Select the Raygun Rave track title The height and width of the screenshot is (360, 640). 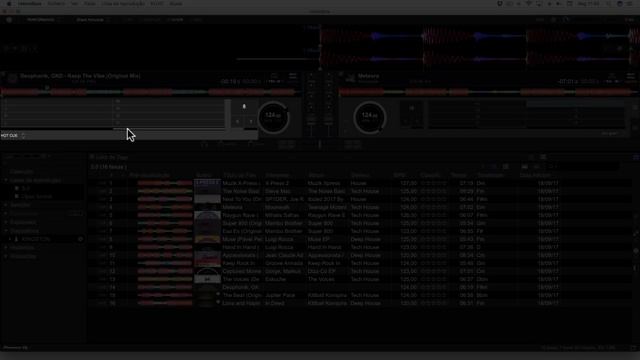pyautogui.click(x=240, y=215)
